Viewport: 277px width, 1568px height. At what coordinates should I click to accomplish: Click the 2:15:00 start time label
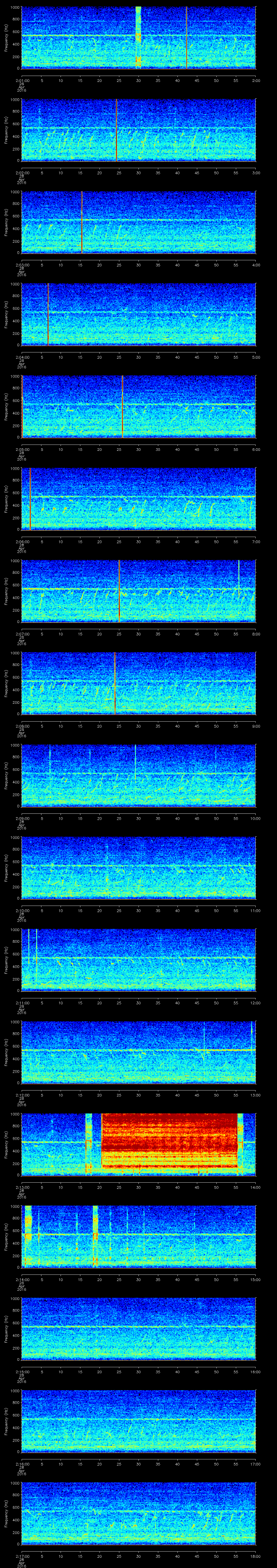(x=22, y=1371)
